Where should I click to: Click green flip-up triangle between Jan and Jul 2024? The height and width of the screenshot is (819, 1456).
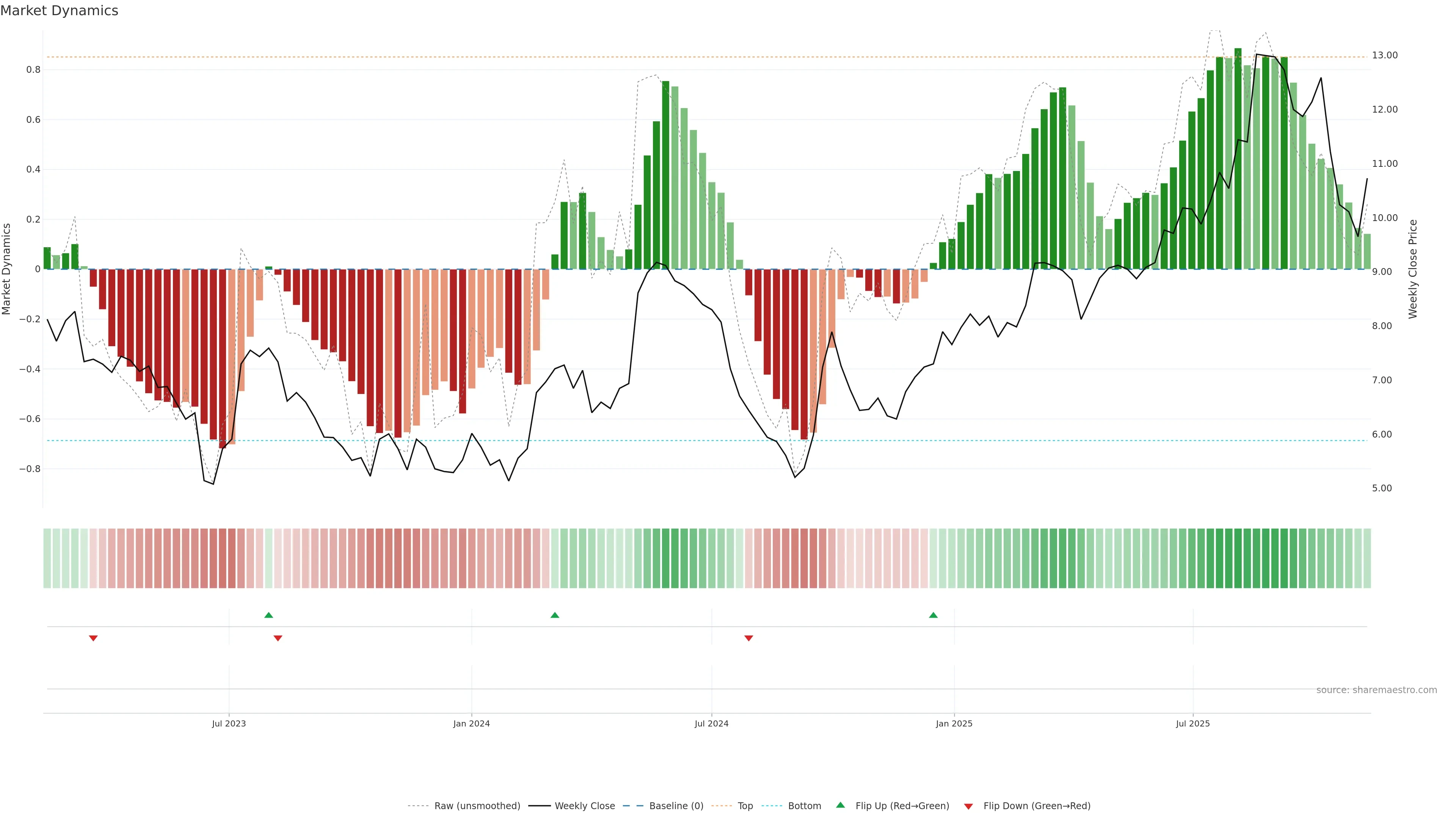(554, 615)
